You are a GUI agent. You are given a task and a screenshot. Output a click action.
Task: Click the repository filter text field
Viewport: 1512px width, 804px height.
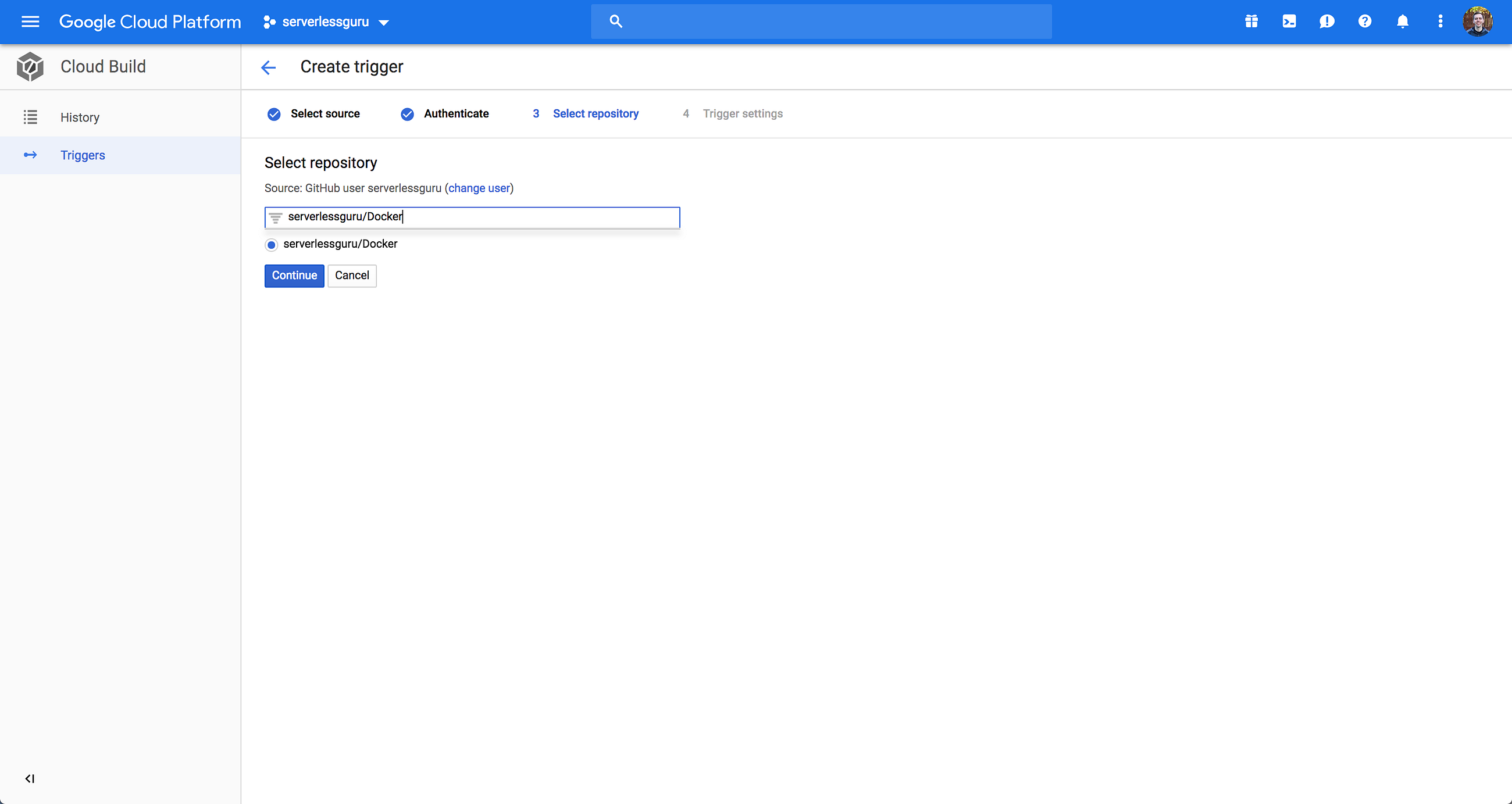pos(480,217)
